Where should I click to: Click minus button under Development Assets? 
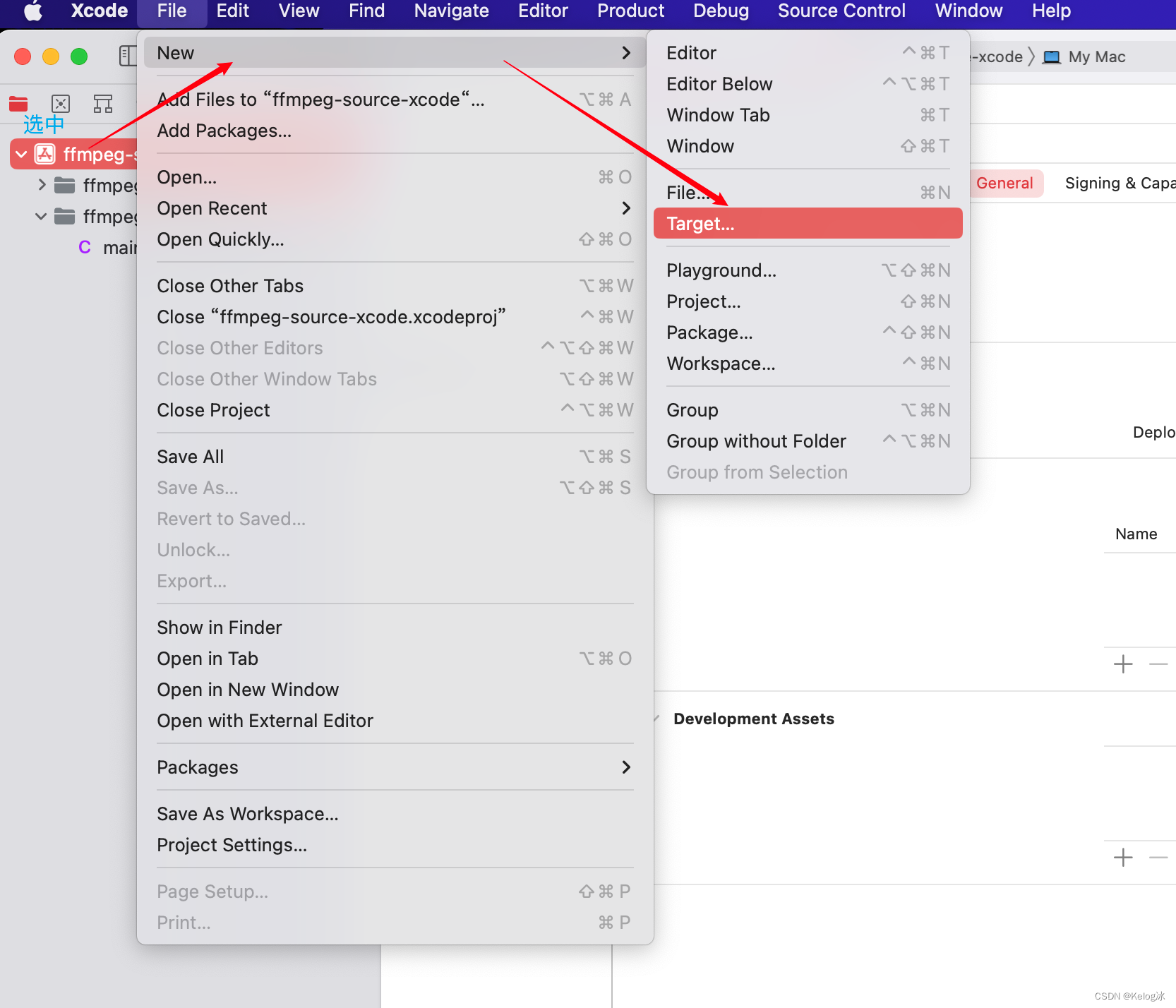click(x=1158, y=858)
